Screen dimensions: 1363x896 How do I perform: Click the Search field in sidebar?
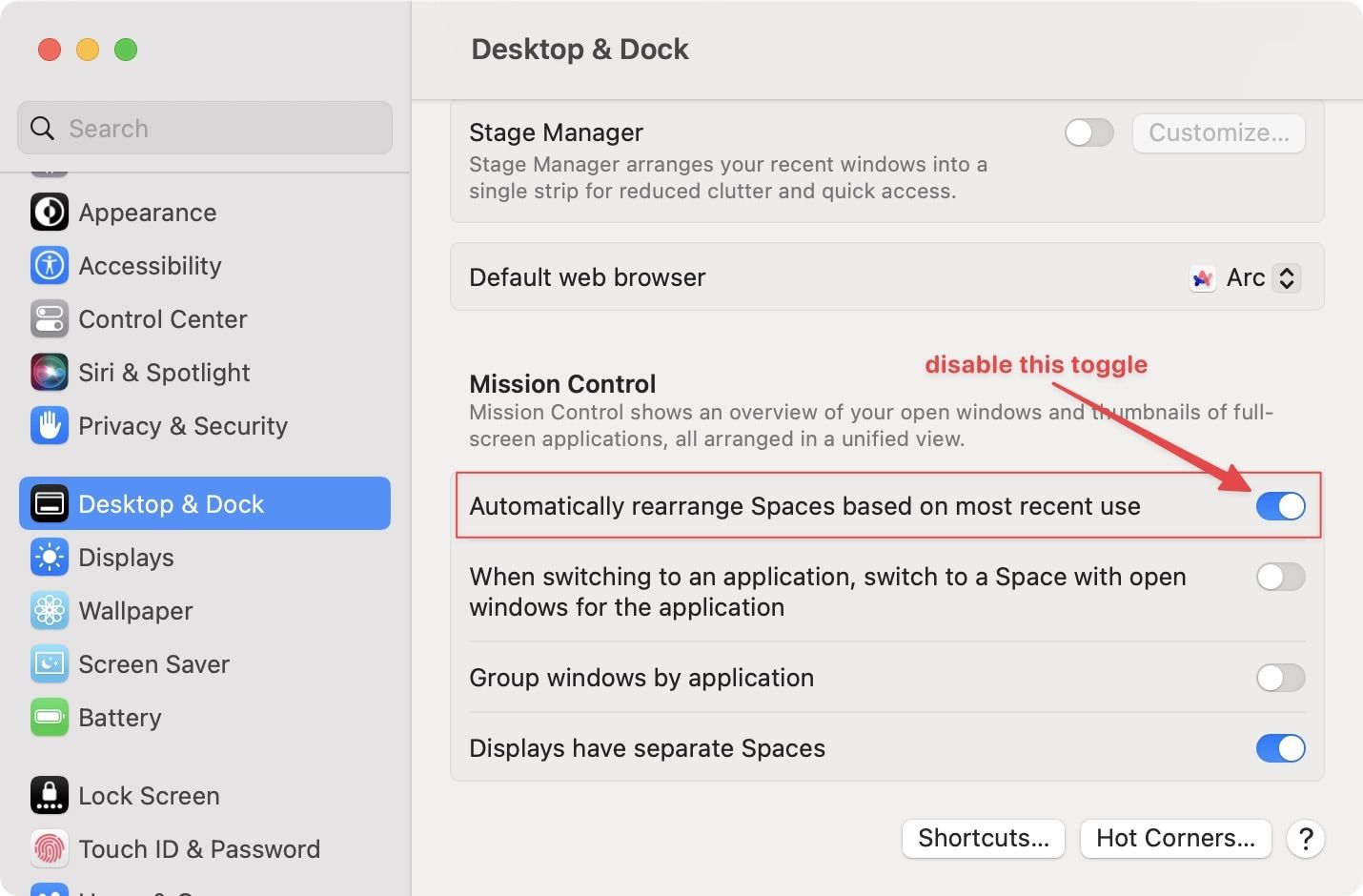pyautogui.click(x=205, y=129)
